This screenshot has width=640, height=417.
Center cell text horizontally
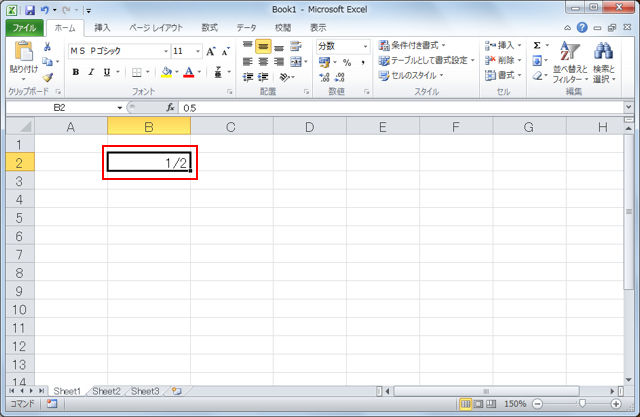point(263,62)
